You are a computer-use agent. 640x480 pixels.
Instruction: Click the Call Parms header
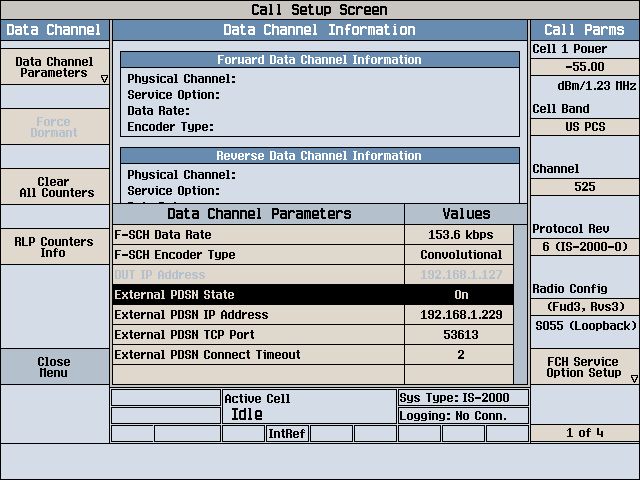584,30
